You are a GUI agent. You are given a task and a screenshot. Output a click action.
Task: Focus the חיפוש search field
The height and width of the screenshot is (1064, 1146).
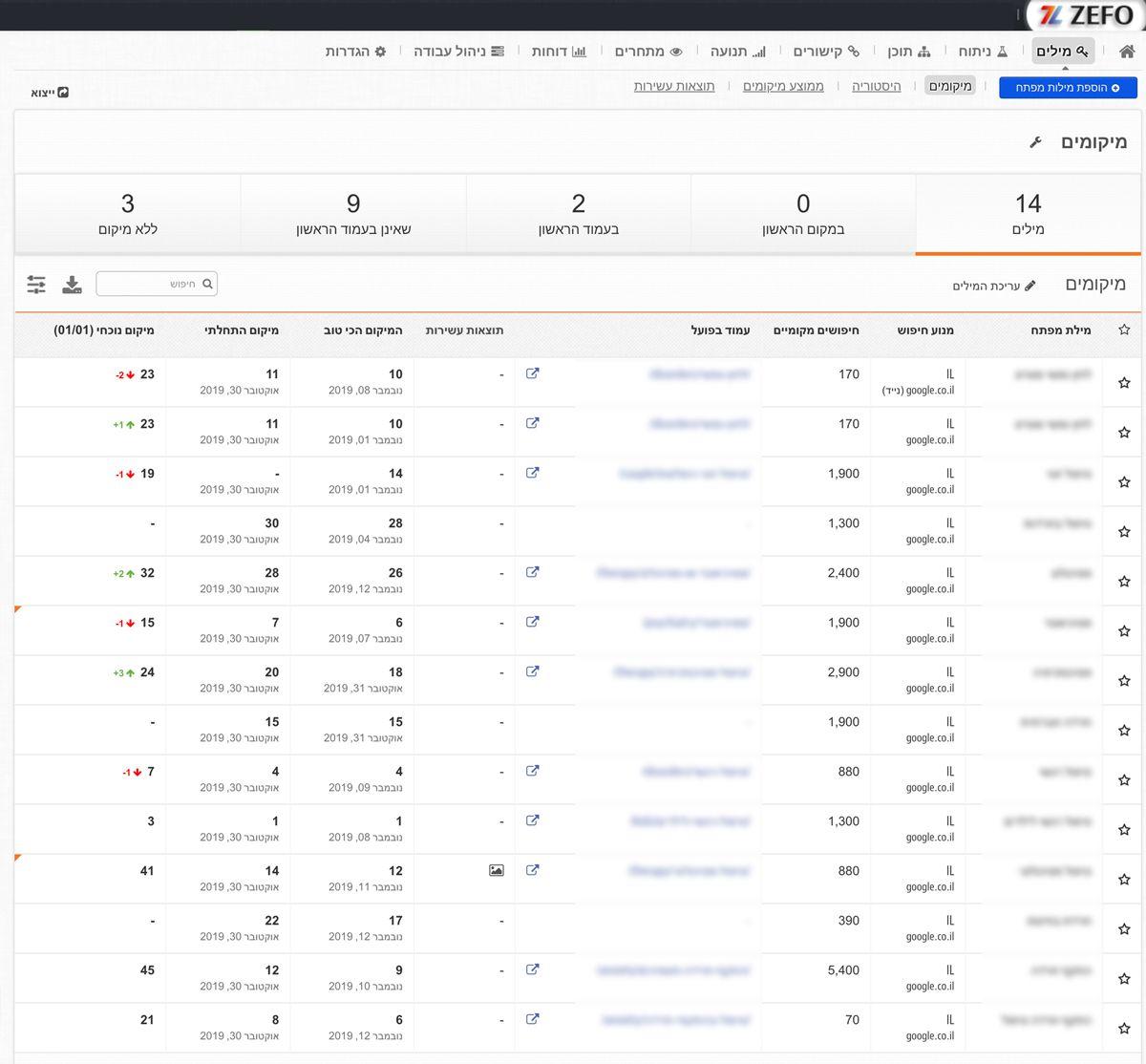point(157,284)
